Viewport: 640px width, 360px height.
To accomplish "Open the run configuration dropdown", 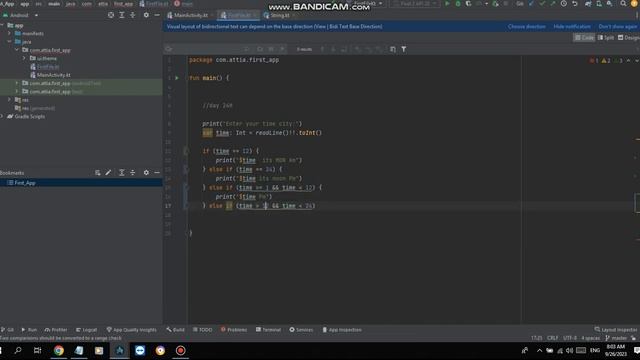I will pyautogui.click(x=365, y=4).
